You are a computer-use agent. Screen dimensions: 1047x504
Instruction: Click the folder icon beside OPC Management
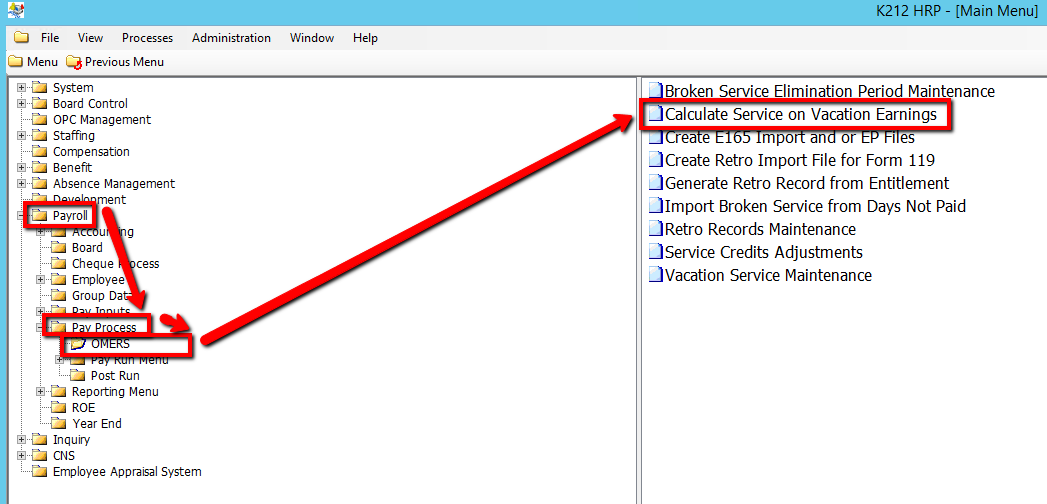(40, 120)
